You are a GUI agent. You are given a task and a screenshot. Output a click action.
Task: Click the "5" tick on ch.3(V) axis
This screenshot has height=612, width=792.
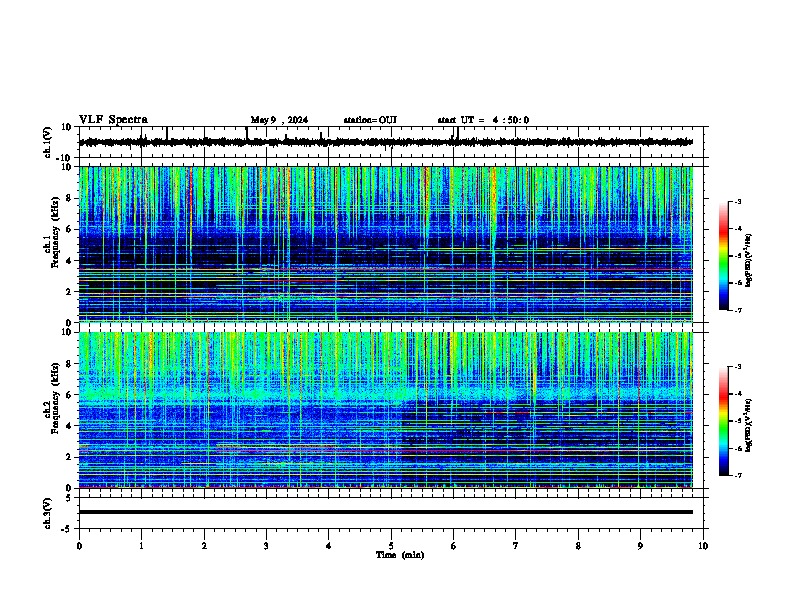pyautogui.click(x=70, y=498)
